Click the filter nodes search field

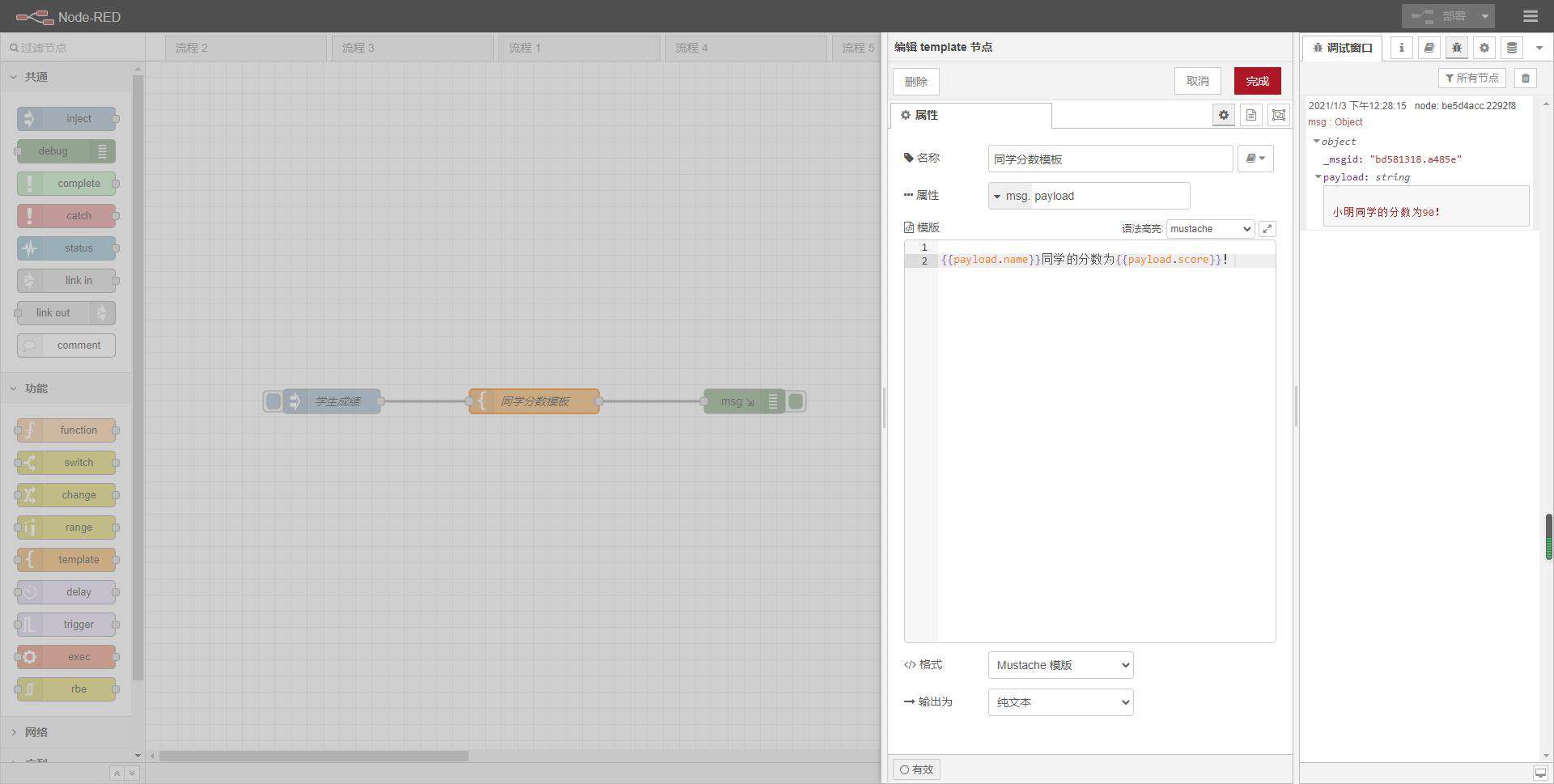[x=73, y=48]
